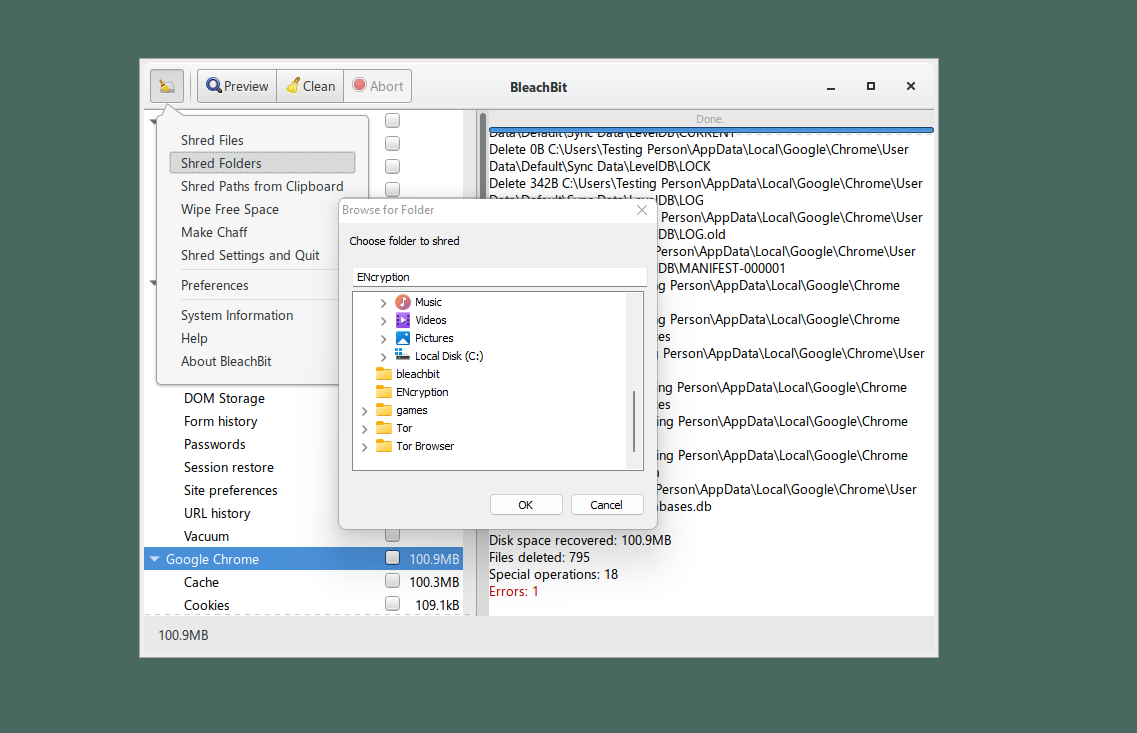1137x733 pixels.
Task: Select the Site preferences option
Action: pos(231,490)
